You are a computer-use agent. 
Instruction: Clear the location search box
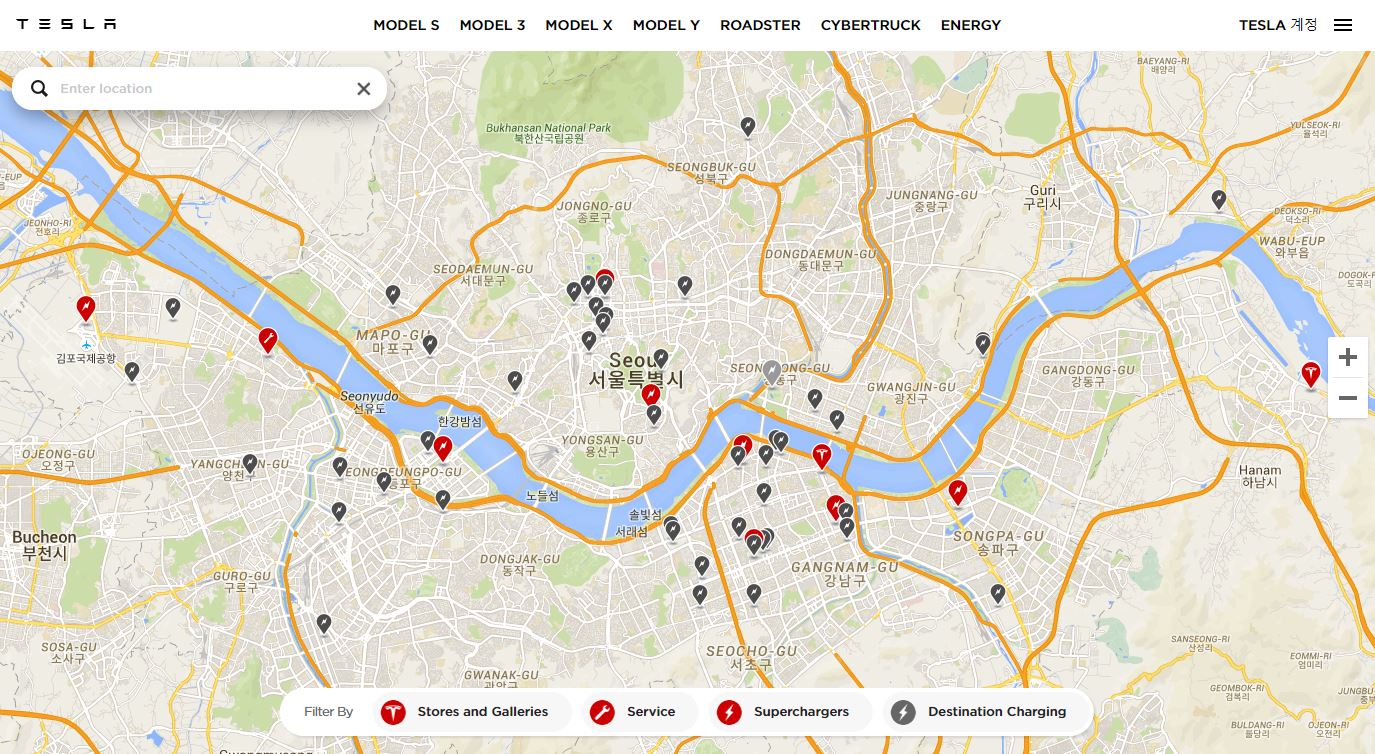pyautogui.click(x=364, y=89)
